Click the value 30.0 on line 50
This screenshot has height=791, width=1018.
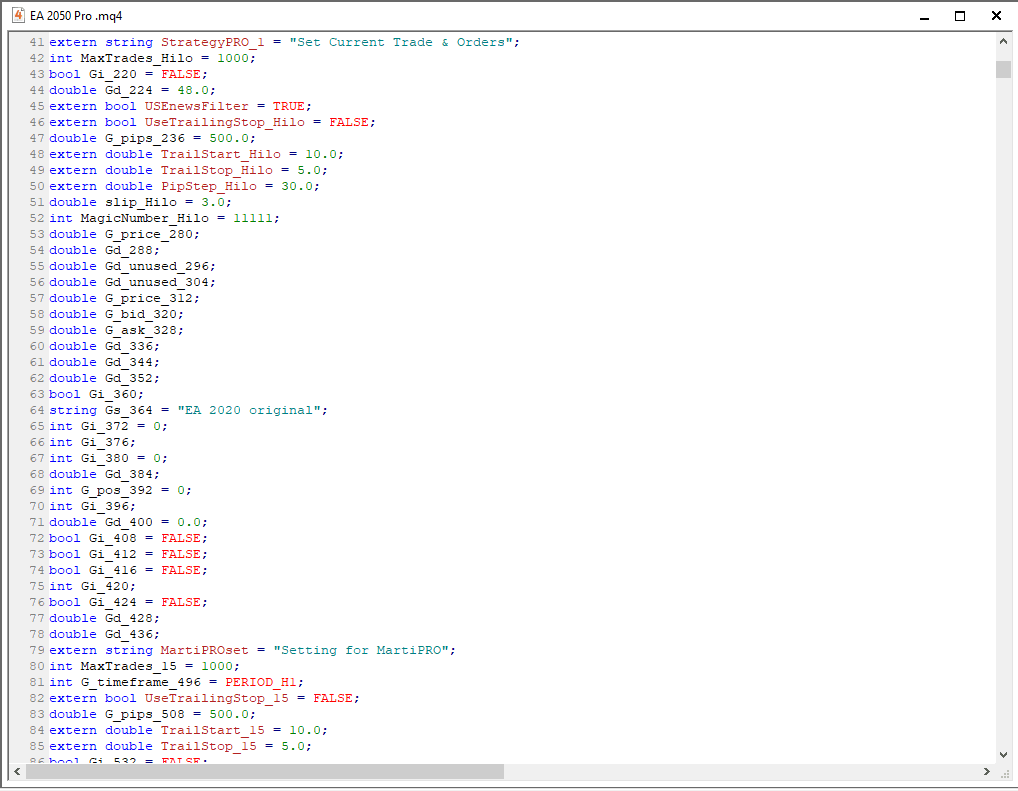(x=297, y=186)
